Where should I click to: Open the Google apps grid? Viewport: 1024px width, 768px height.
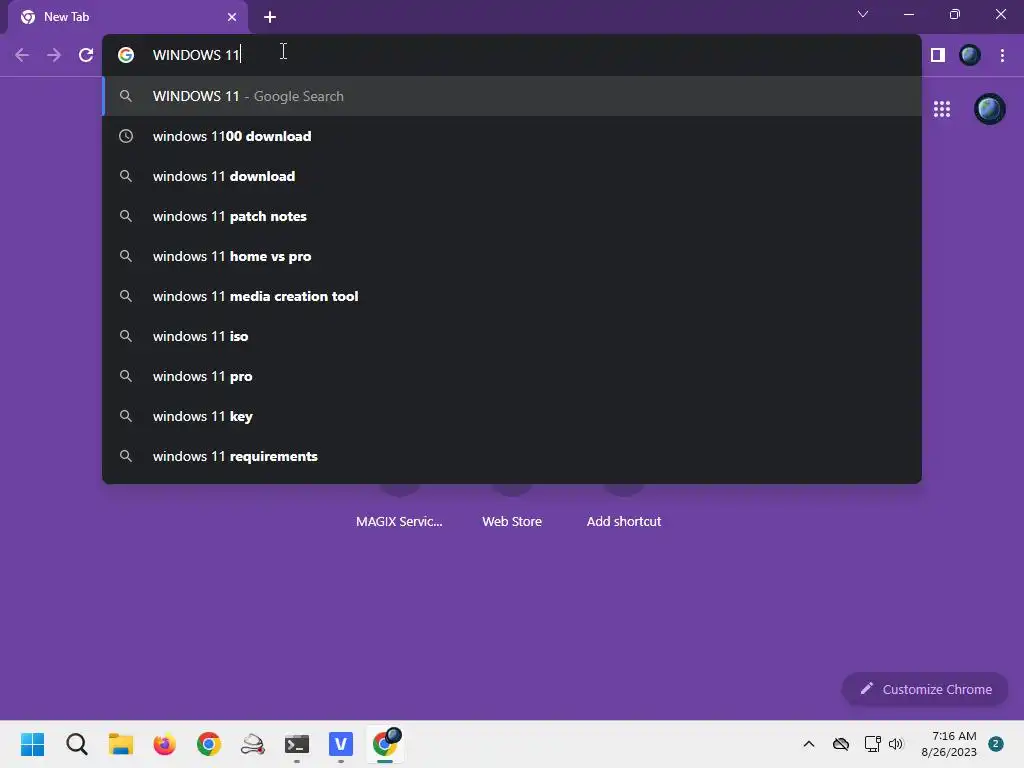942,109
